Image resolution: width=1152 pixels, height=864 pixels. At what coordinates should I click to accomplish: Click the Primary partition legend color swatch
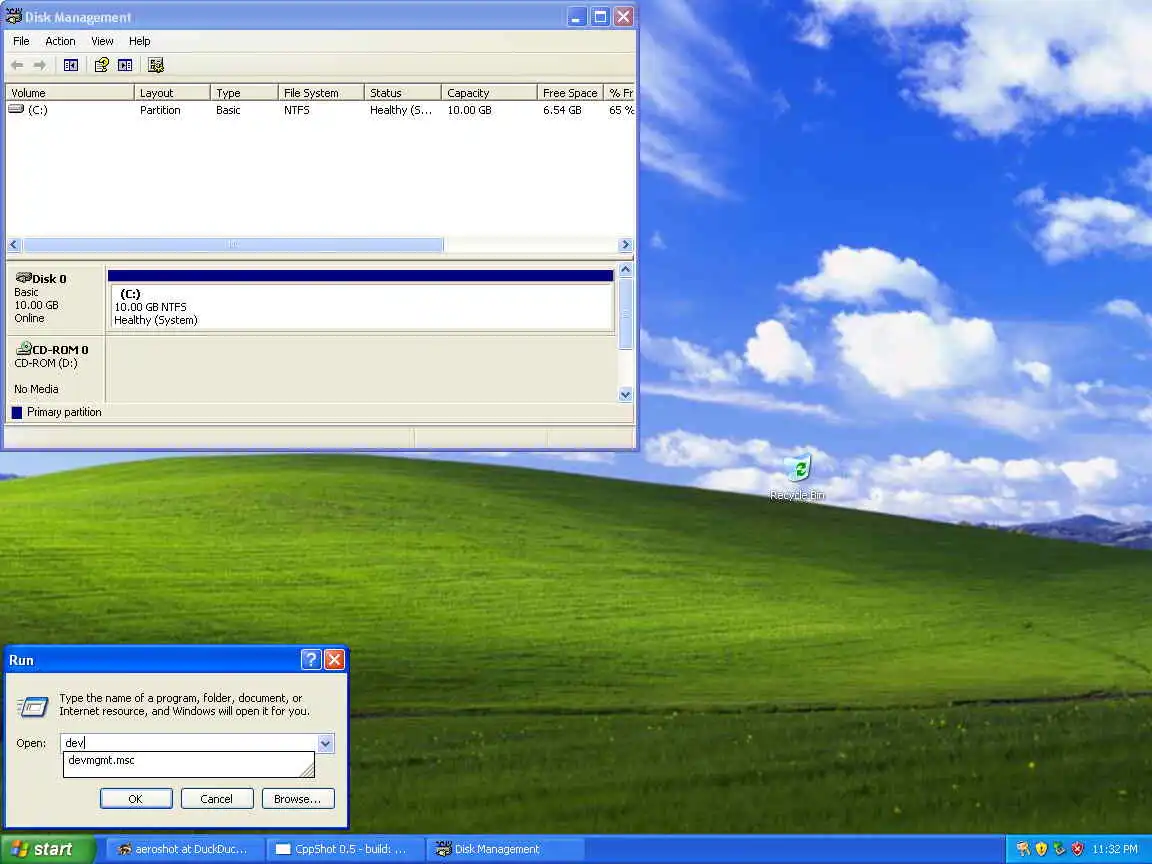pos(17,412)
